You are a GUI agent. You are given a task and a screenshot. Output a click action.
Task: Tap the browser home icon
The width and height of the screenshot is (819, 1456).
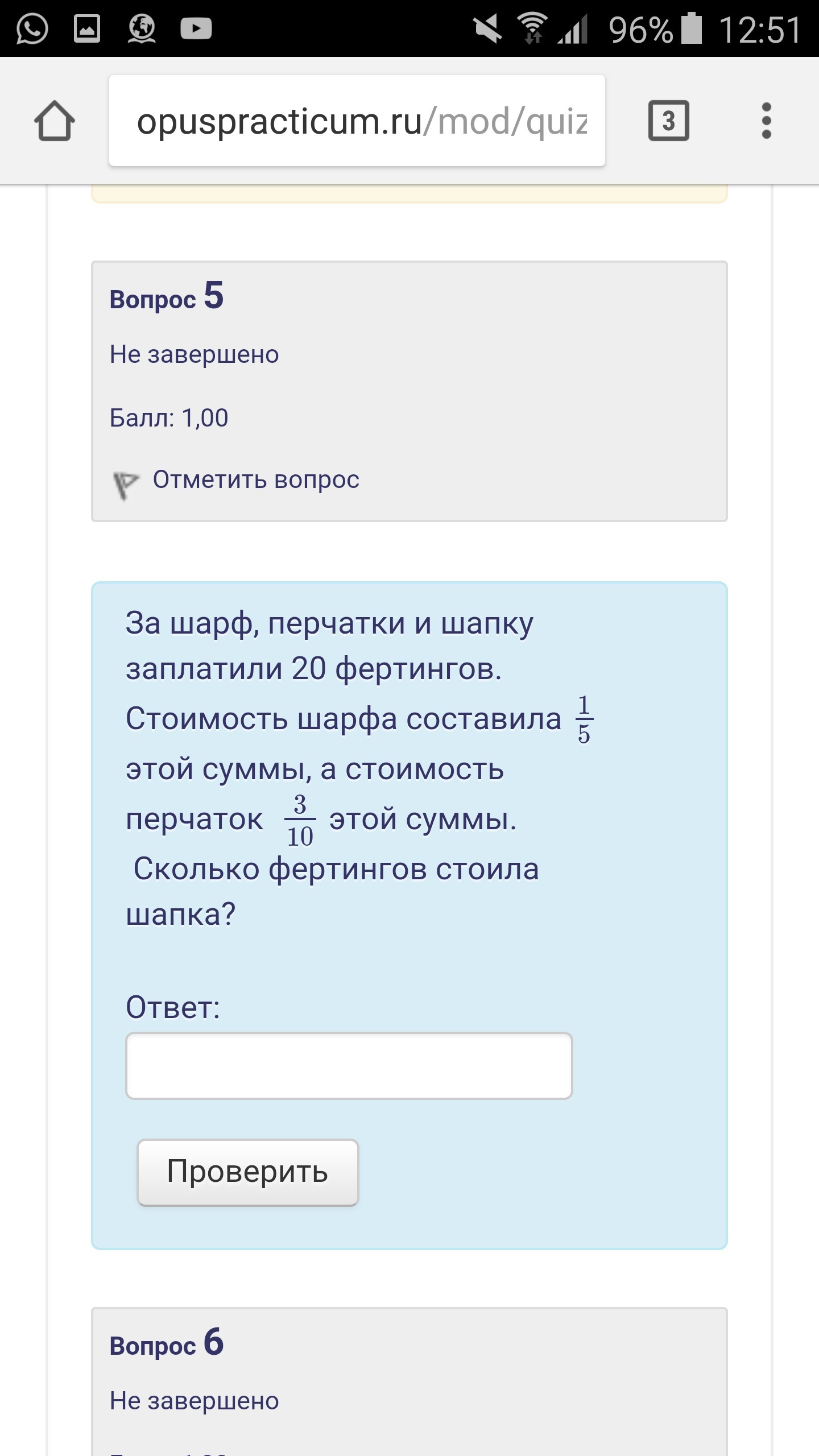coord(55,121)
